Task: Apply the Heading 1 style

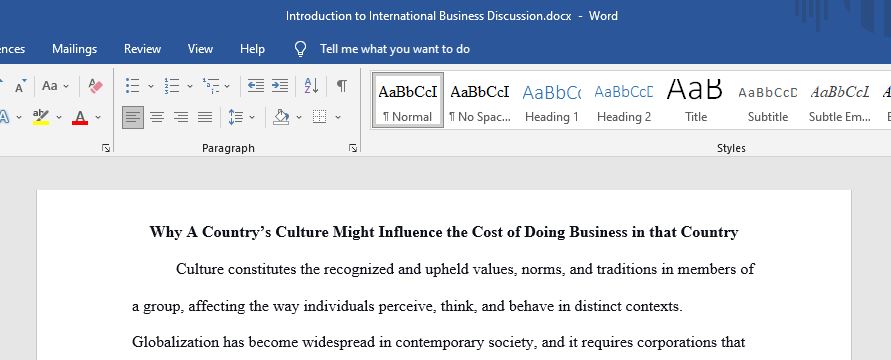Action: (551, 101)
